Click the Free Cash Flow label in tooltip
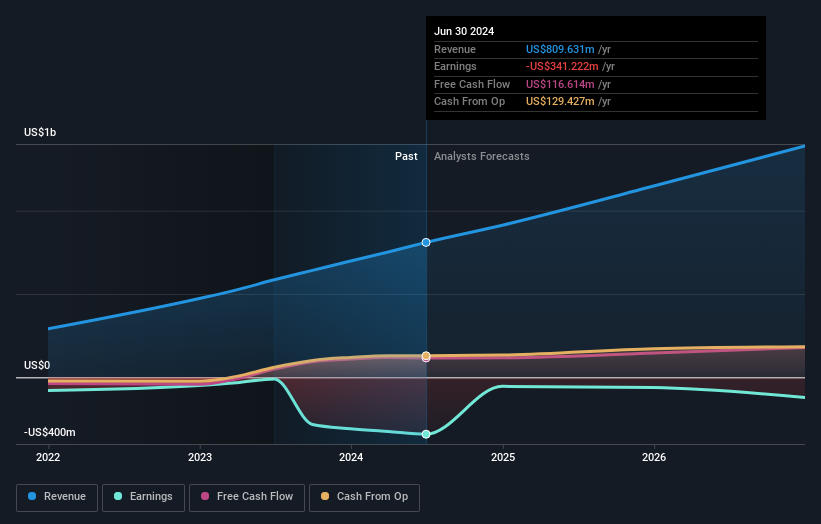The image size is (821, 524). coord(472,84)
